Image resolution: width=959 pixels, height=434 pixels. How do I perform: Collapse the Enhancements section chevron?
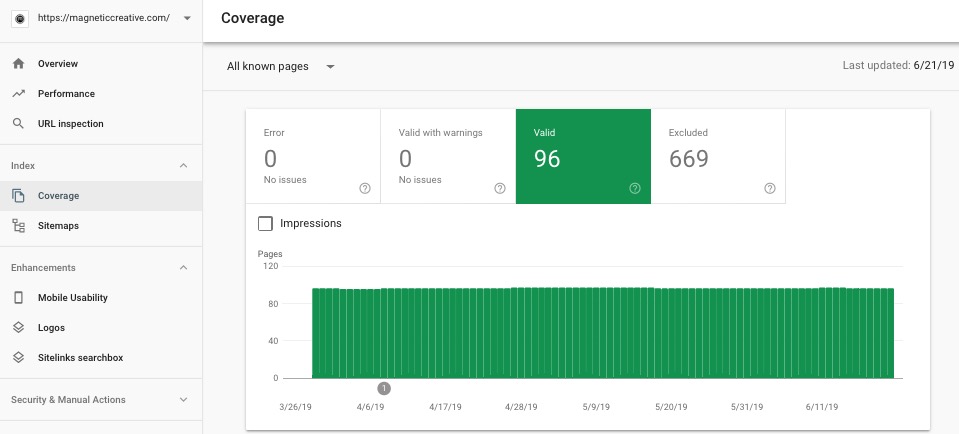tap(183, 268)
